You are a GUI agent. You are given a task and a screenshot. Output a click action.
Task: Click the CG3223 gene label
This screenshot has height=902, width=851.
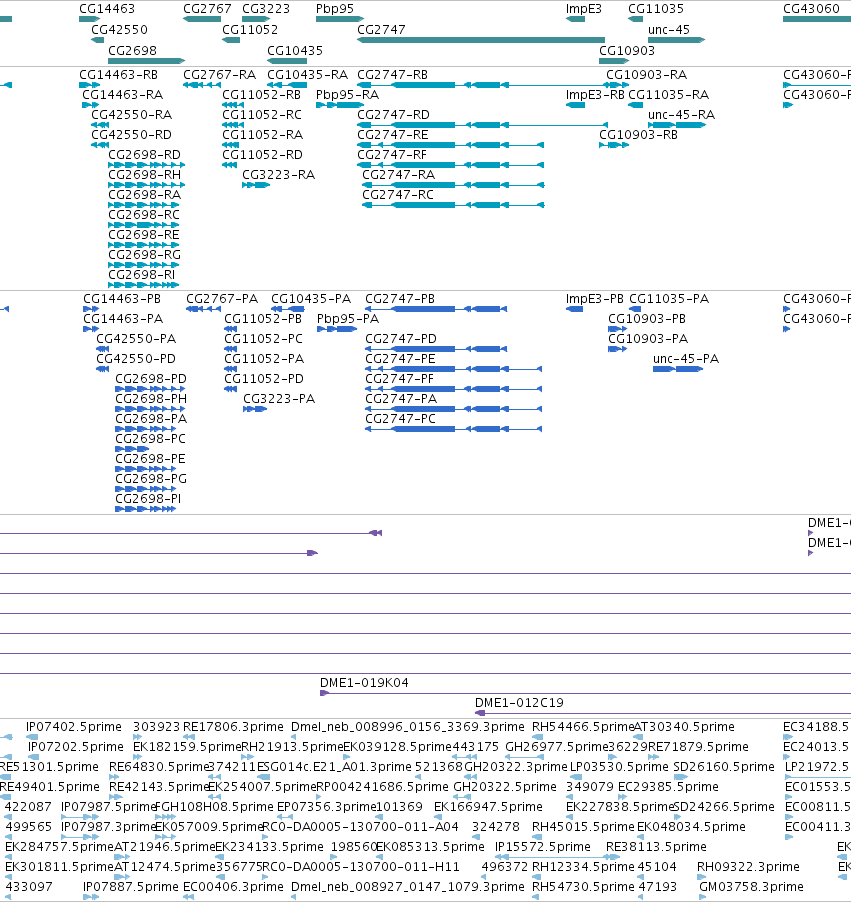point(266,9)
